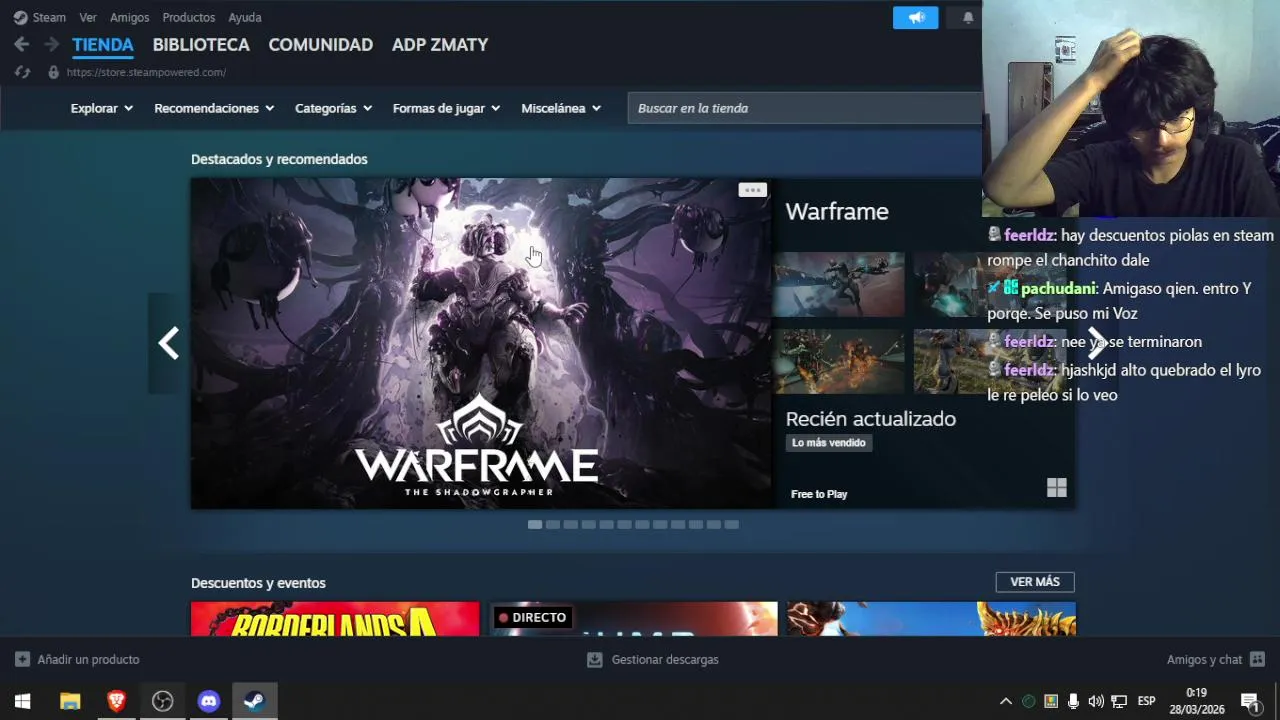This screenshot has width=1280, height=720.
Task: Go back with the left arrow
Action: [22, 44]
